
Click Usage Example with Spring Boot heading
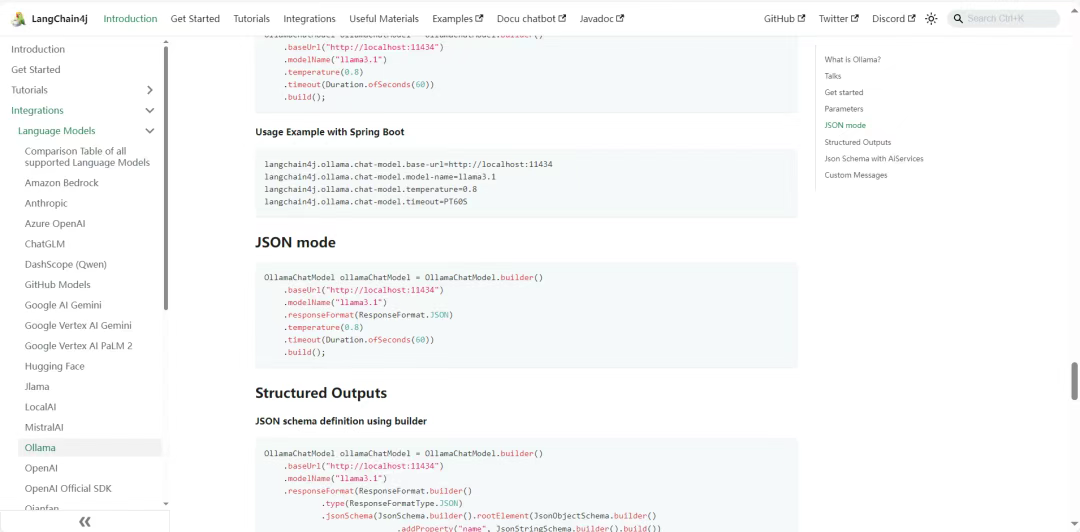[330, 132]
